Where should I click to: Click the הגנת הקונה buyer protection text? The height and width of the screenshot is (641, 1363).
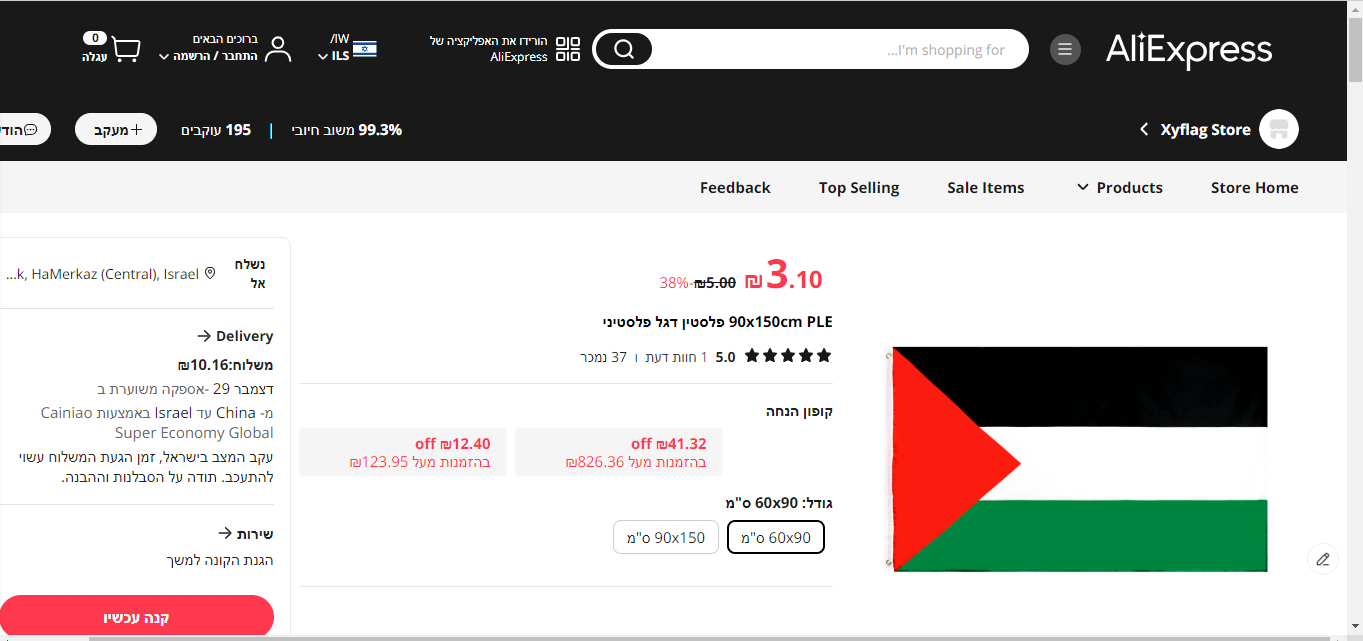tap(220, 560)
